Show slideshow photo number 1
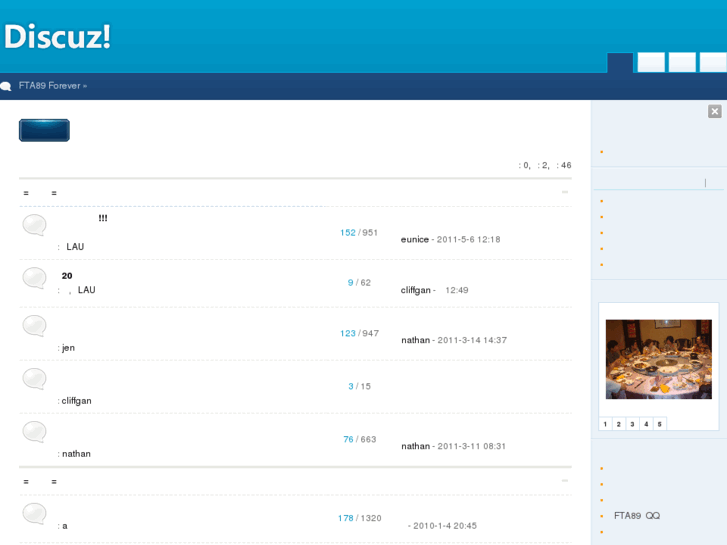The height and width of the screenshot is (545, 727). 605,424
